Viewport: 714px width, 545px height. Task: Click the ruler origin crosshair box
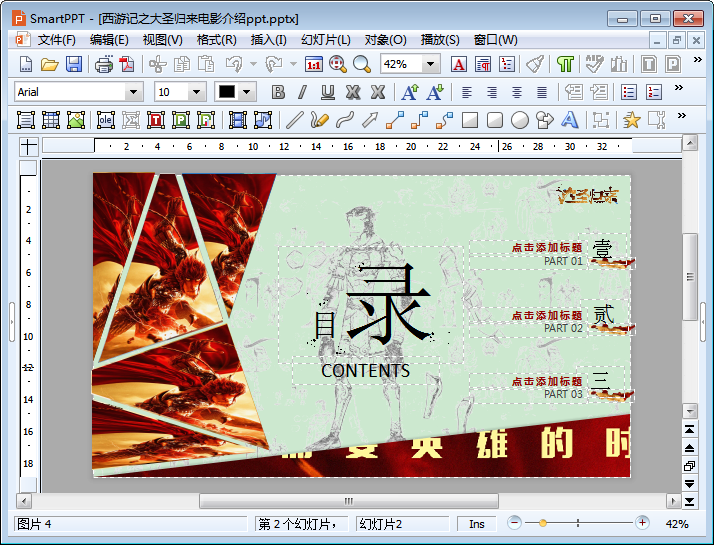pyautogui.click(x=29, y=147)
